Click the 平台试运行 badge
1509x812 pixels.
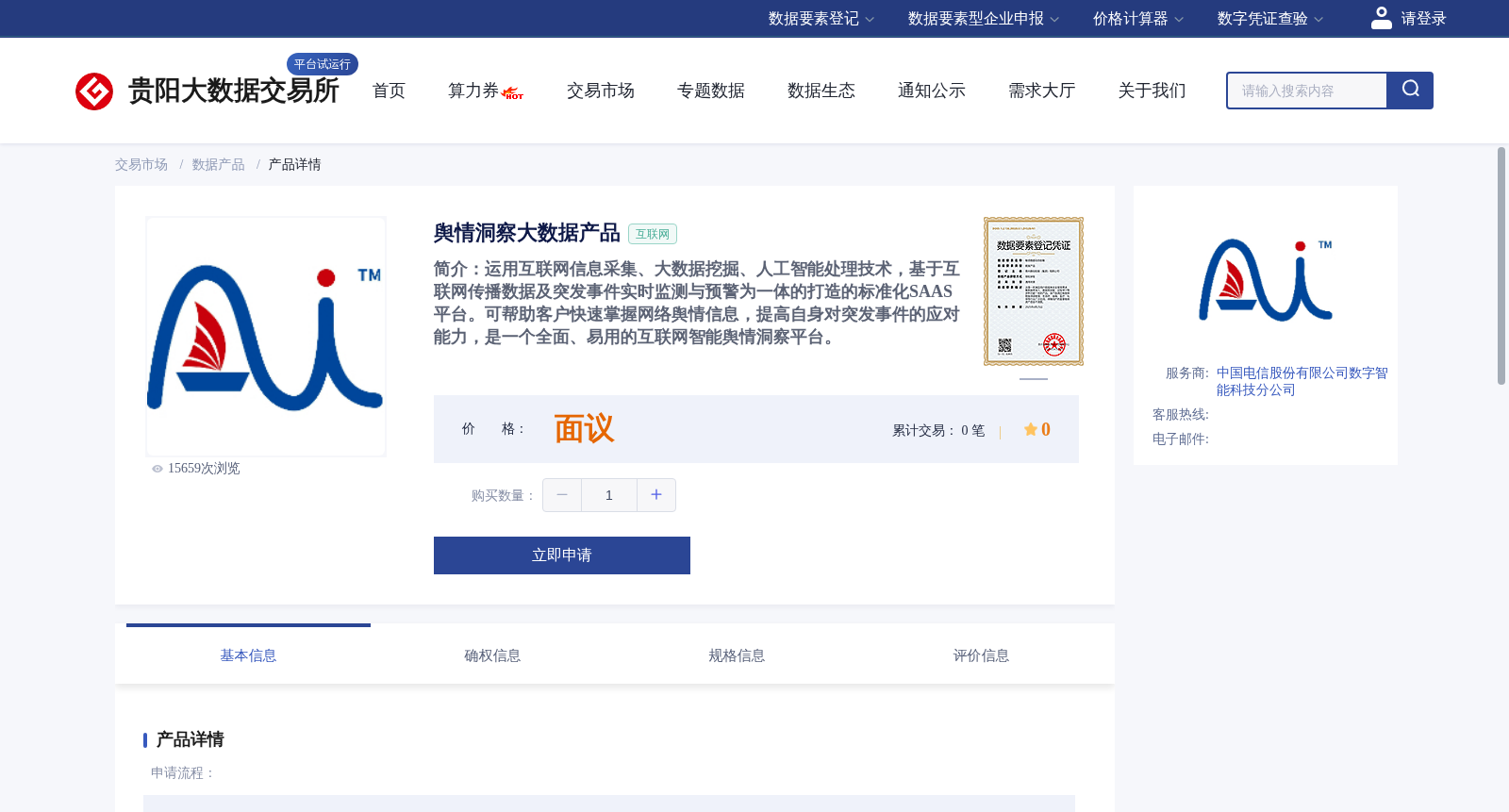coord(323,64)
